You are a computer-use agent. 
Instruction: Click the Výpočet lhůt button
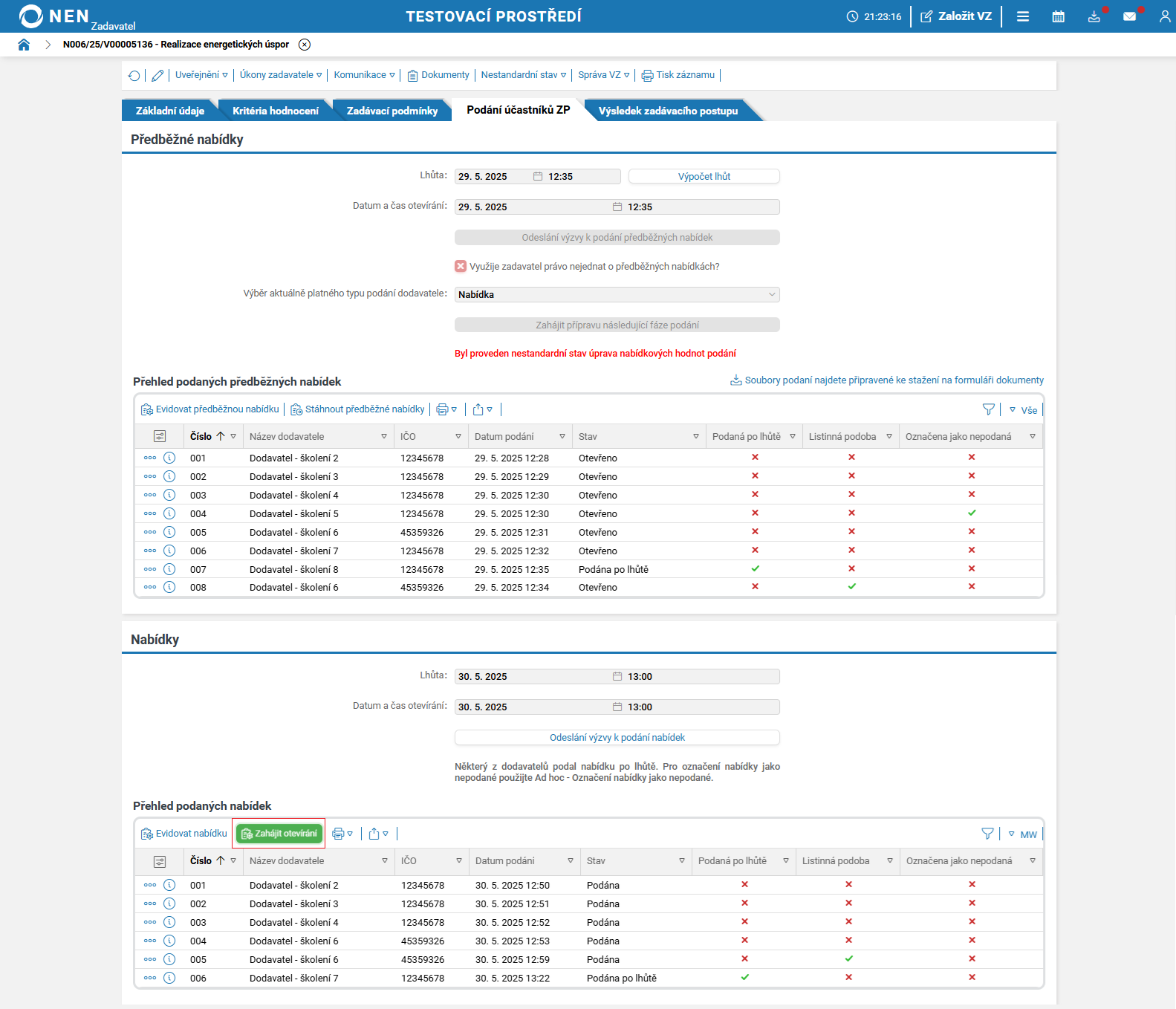click(704, 176)
